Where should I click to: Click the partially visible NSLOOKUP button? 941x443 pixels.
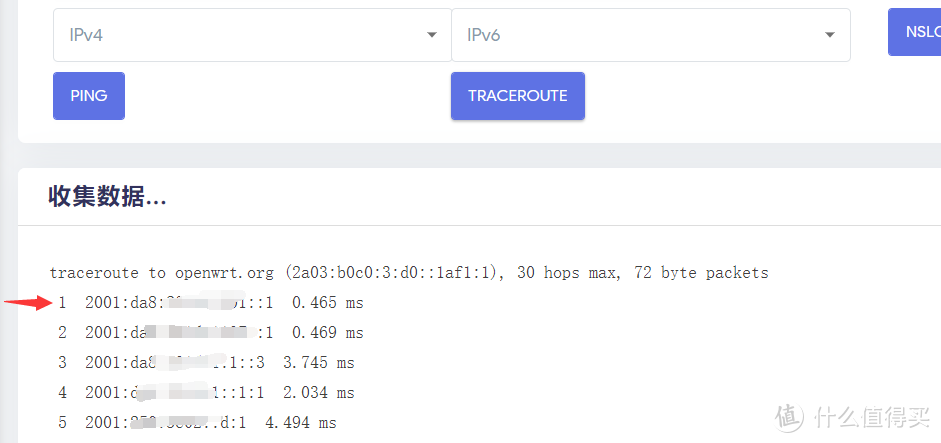tap(916, 31)
